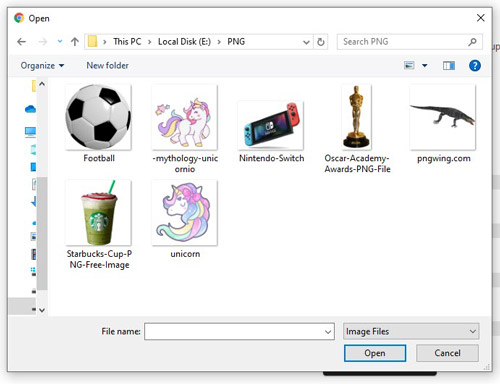Select This PC monitor icon in sidebar

[30, 132]
